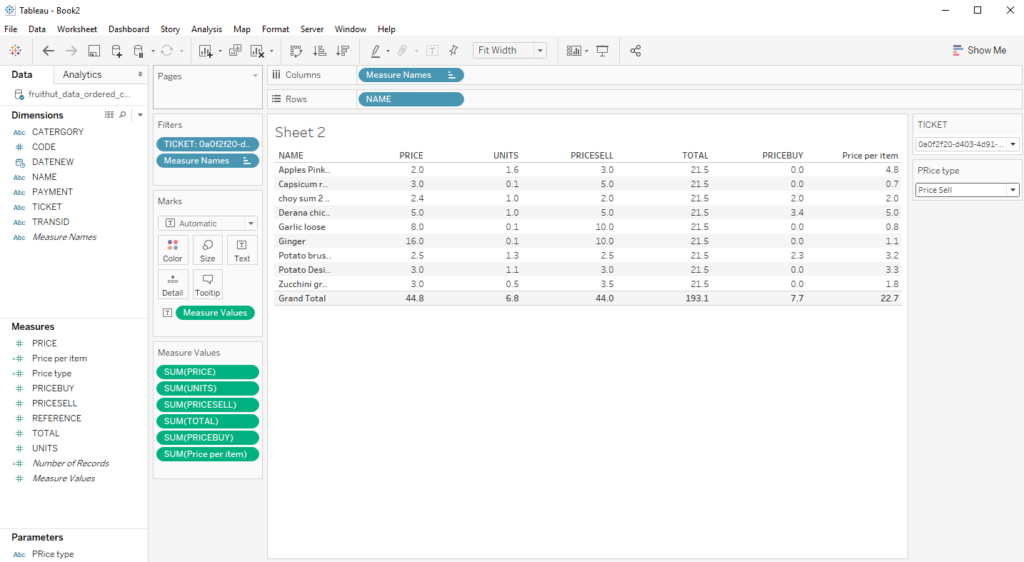Open the Color marks card
The image size is (1024, 562).
pos(172,249)
